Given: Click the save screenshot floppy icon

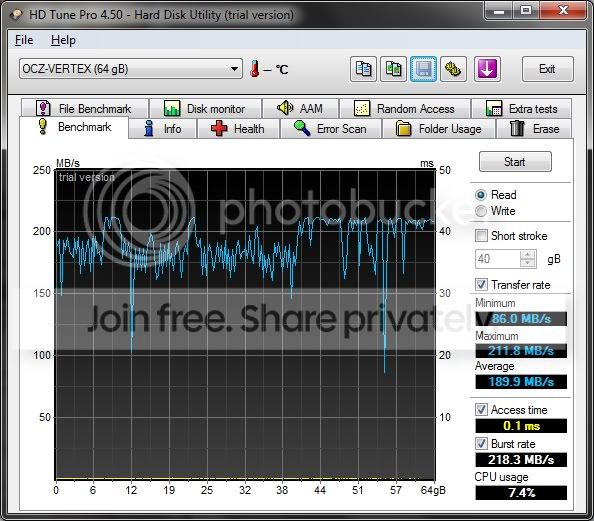Looking at the screenshot, I should (423, 69).
